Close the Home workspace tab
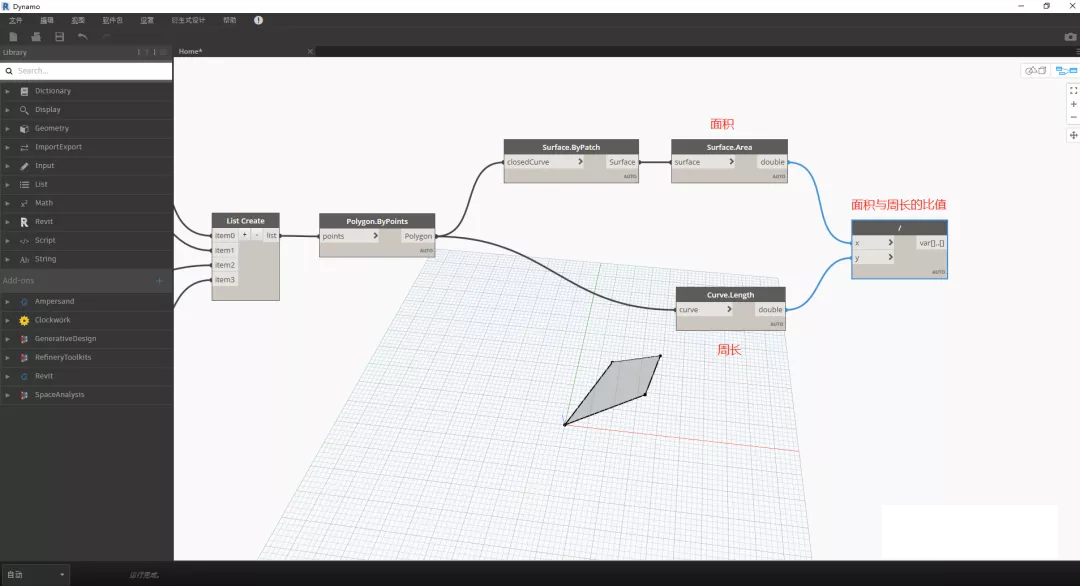Viewport: 1080px width, 586px height. coord(310,52)
